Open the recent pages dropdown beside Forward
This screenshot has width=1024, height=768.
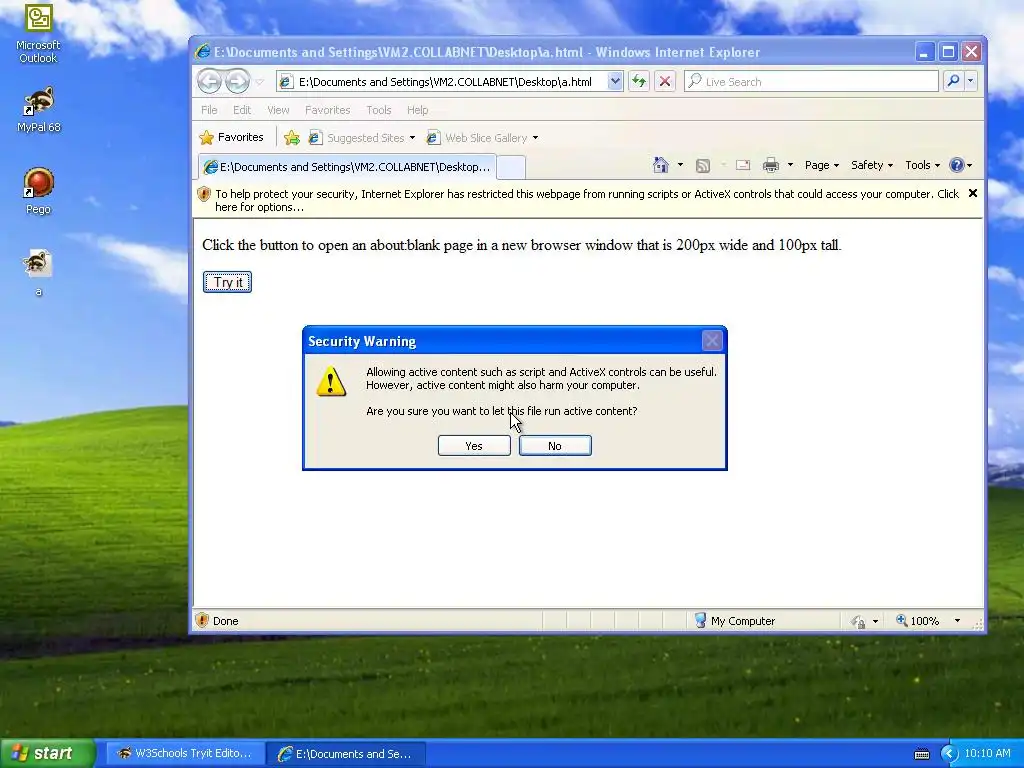(x=260, y=82)
